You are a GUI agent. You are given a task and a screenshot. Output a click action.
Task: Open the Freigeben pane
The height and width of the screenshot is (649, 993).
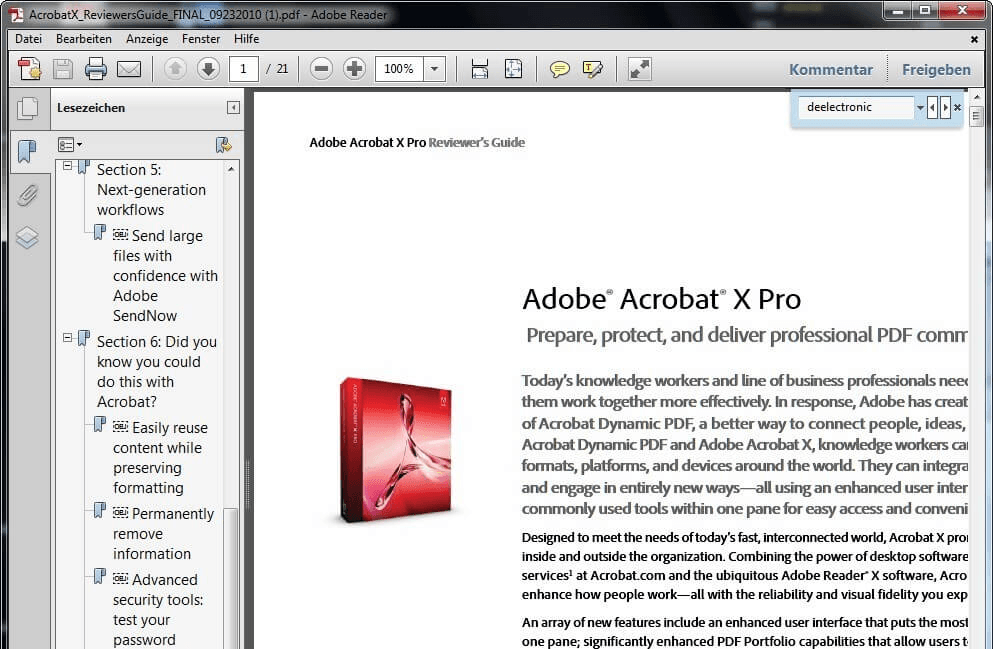pyautogui.click(x=936, y=69)
